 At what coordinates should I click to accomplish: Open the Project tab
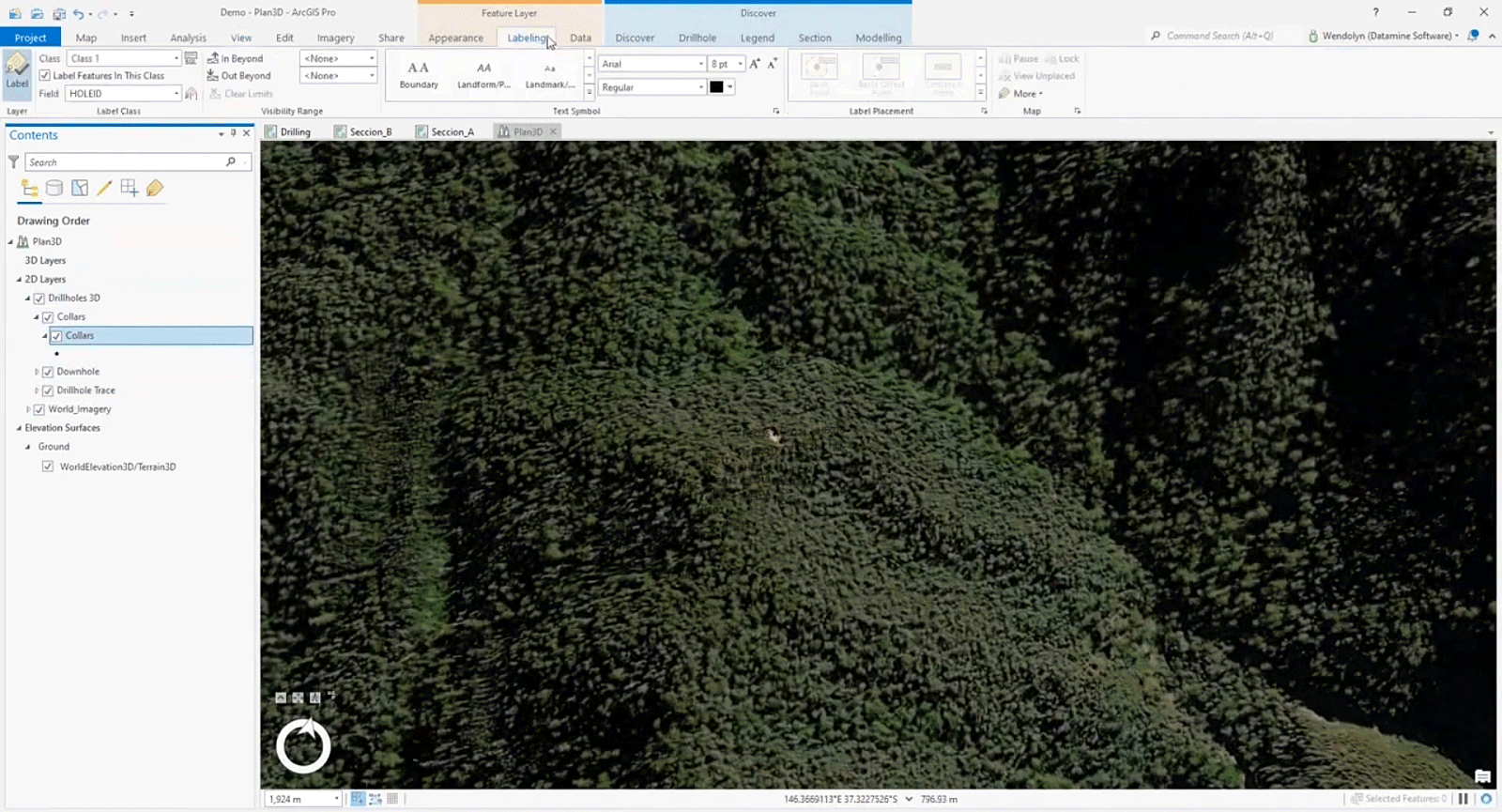point(30,38)
